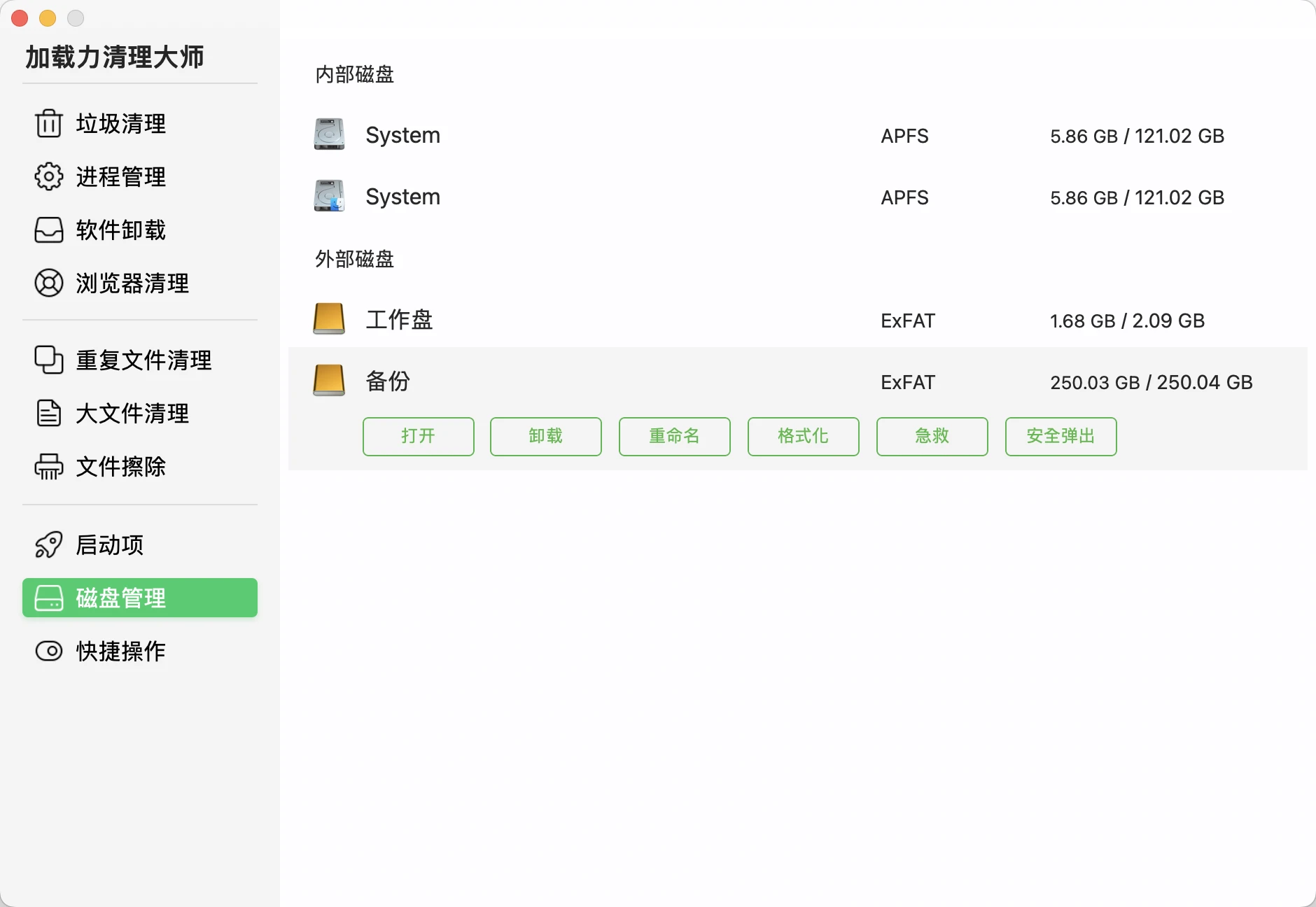Screen dimensions: 1316x907
Task: Open 浏览器清理 browser cleaning icon
Action: coord(48,283)
